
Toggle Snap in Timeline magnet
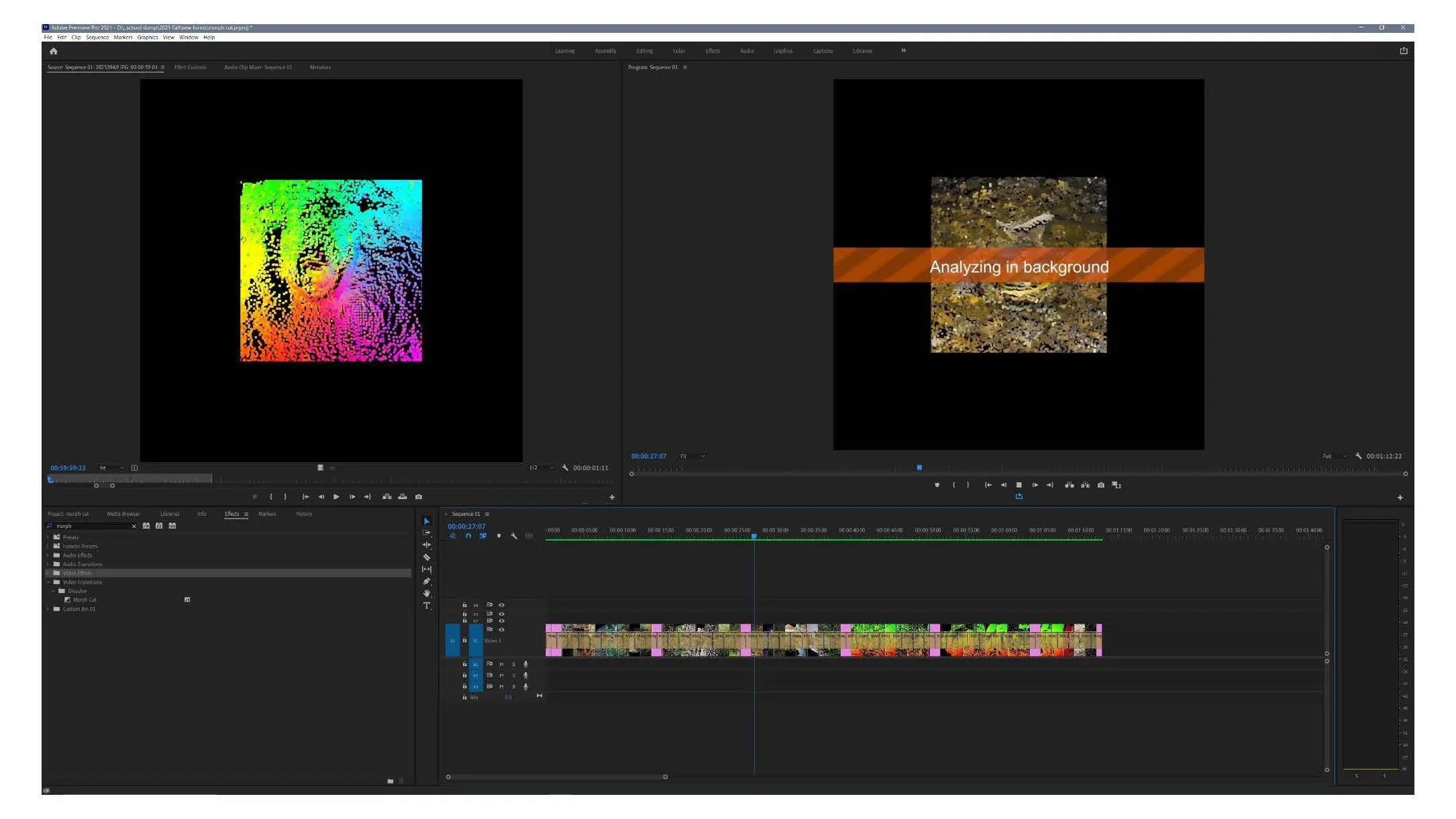coord(468,536)
